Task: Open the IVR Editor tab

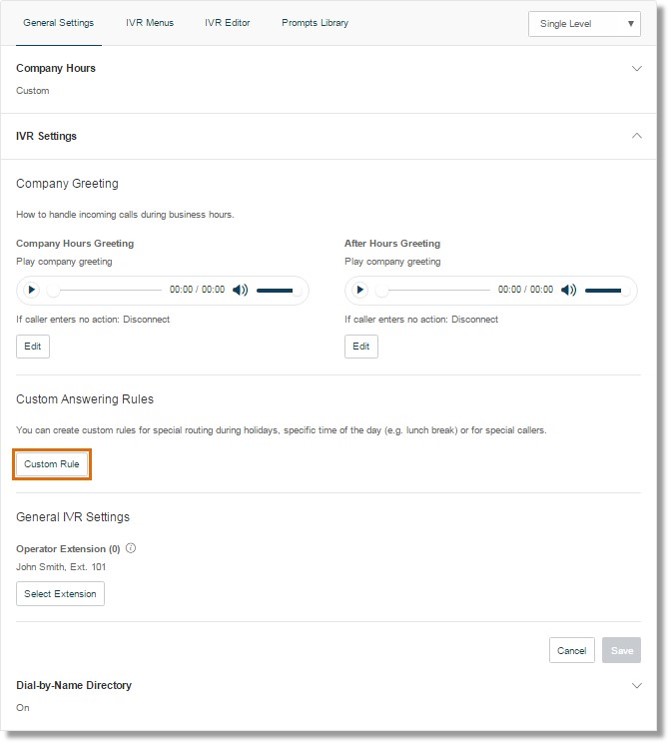Action: [x=227, y=23]
